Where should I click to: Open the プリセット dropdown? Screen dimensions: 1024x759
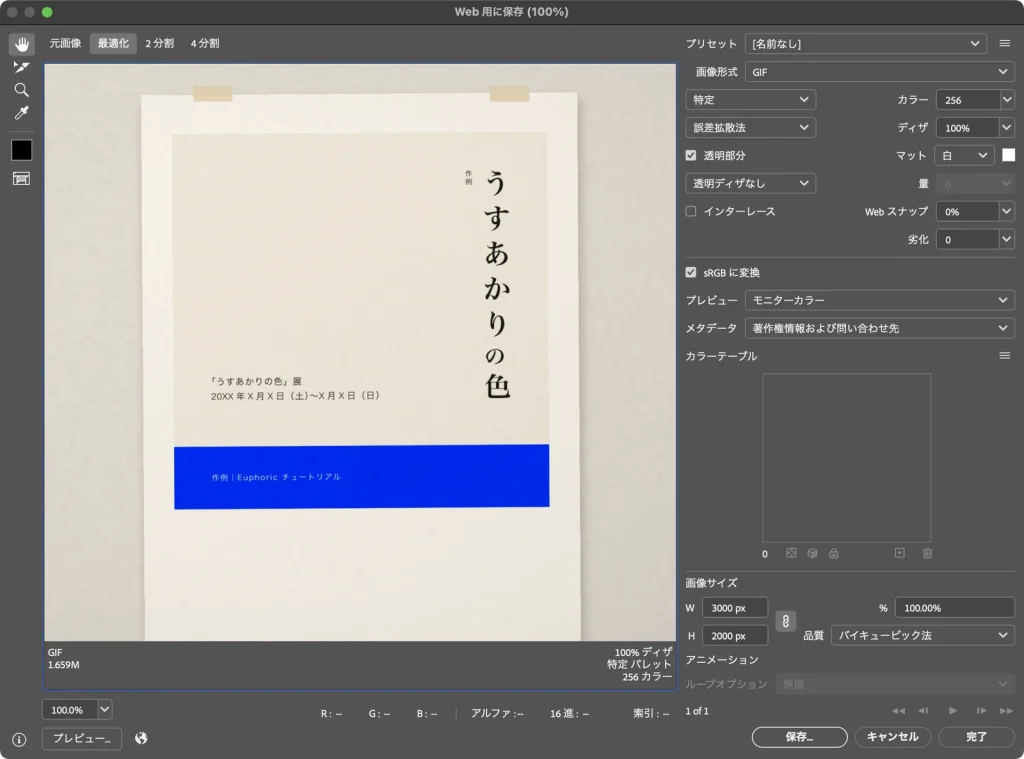[x=865, y=44]
